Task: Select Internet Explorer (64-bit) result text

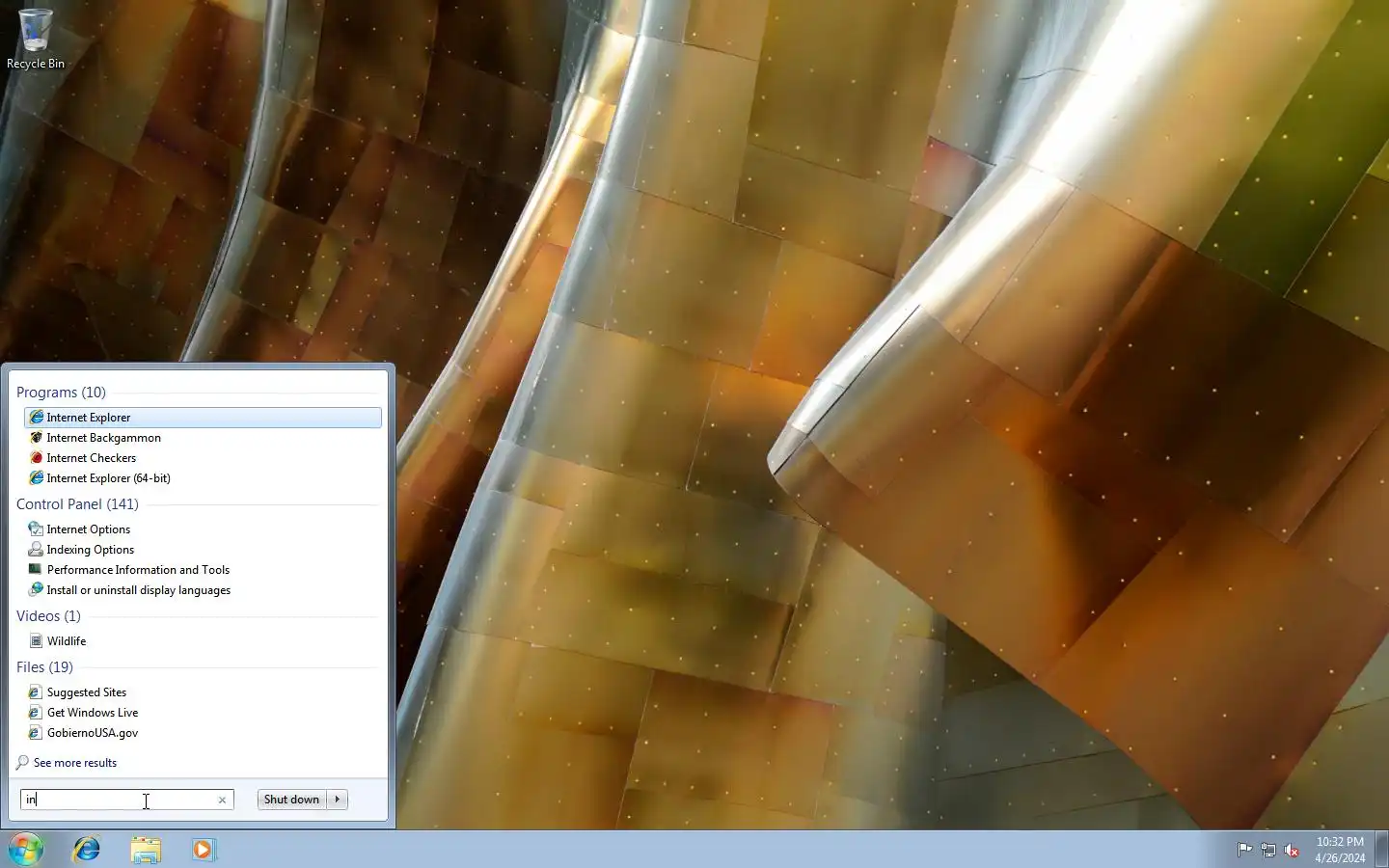Action: pyautogui.click(x=109, y=478)
